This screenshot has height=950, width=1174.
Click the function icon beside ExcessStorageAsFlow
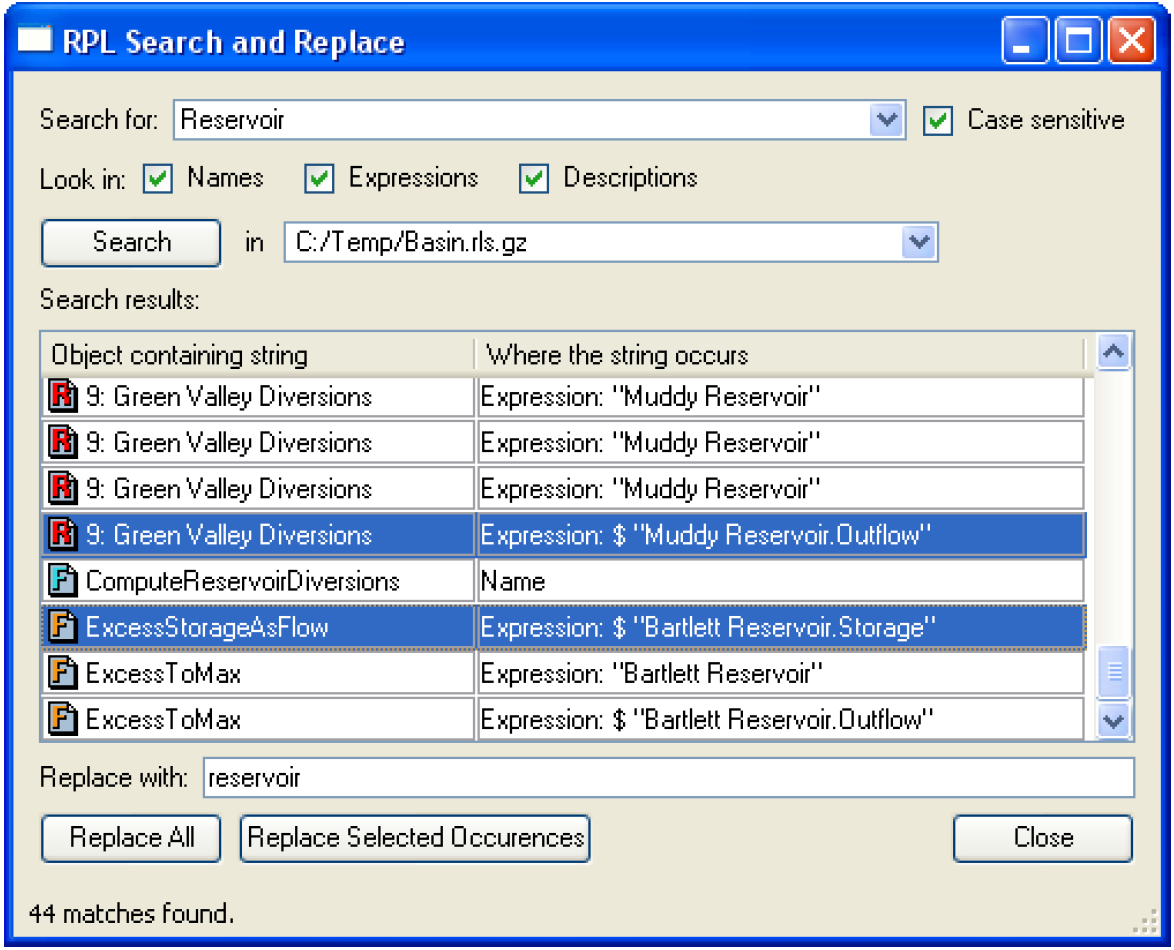(63, 628)
